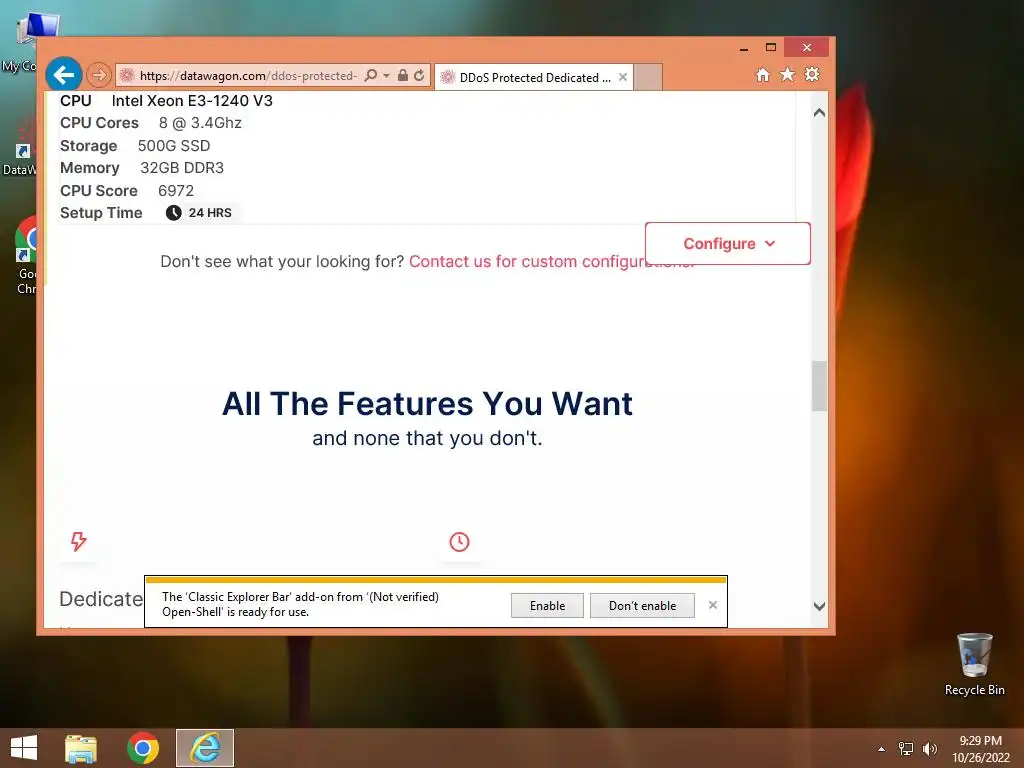This screenshot has height=768, width=1024.
Task: Click the search magnifier in address bar
Action: (x=370, y=76)
